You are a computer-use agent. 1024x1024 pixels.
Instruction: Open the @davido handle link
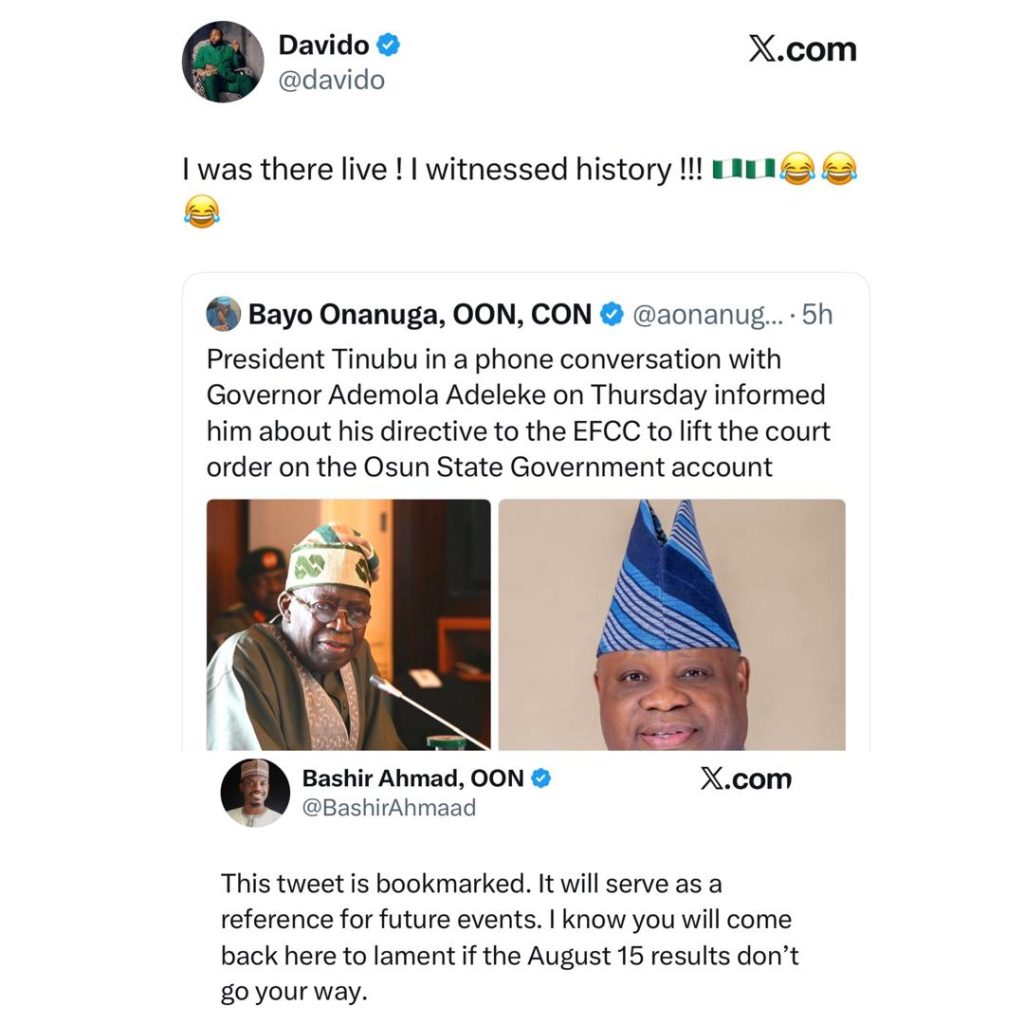coord(332,80)
